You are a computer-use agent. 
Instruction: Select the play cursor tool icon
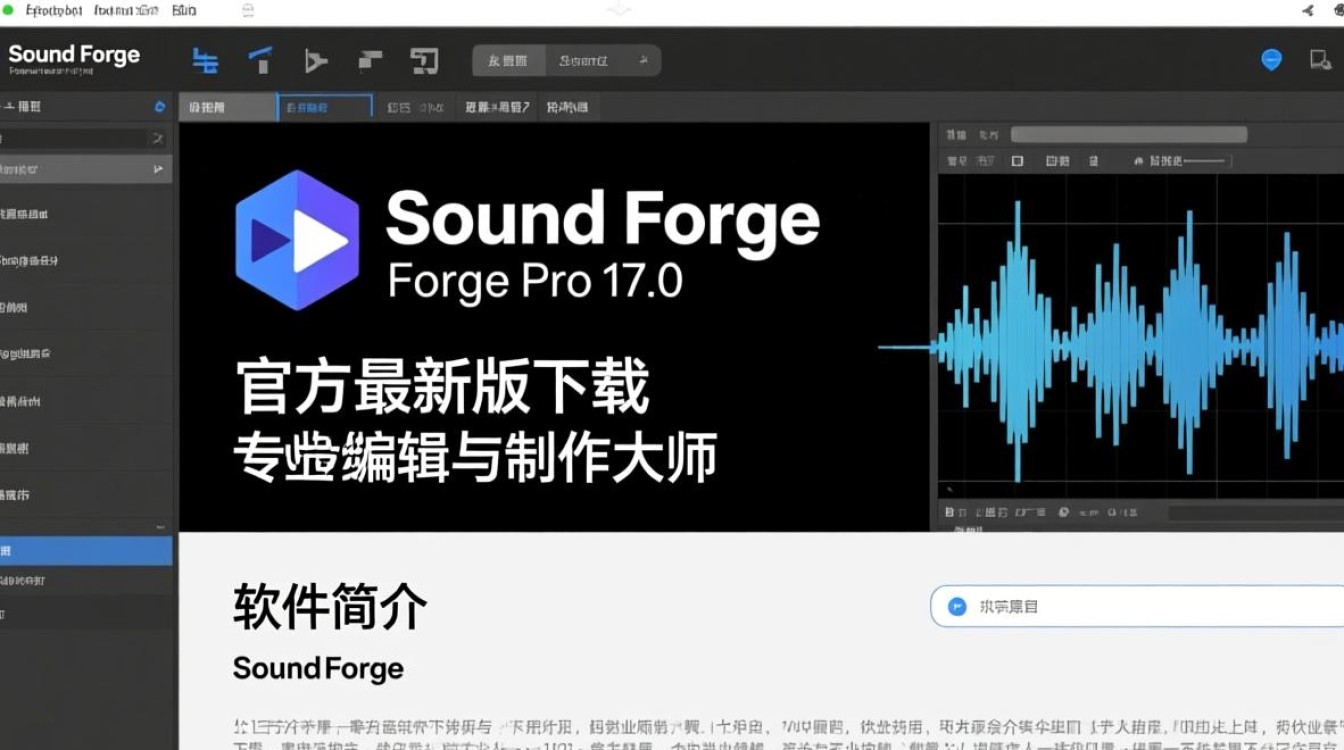coord(316,60)
